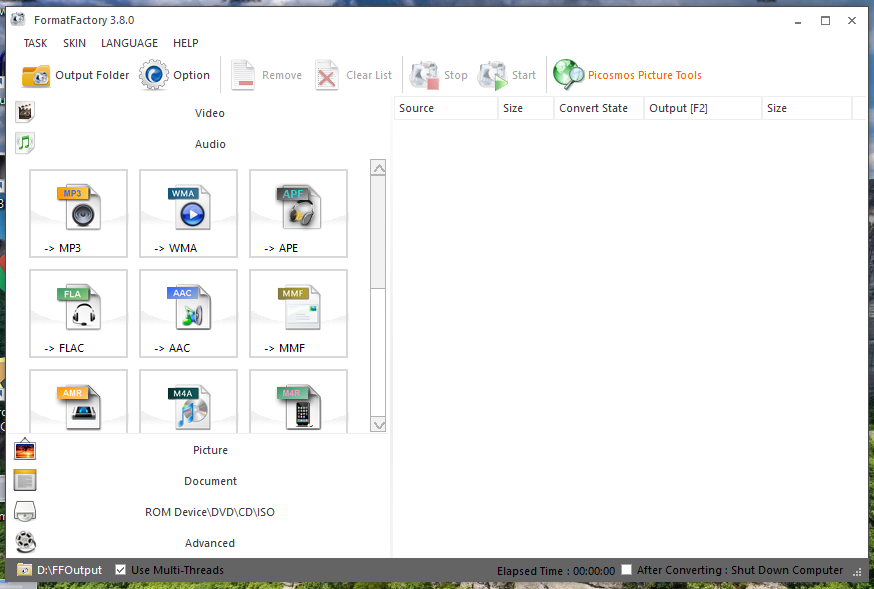This screenshot has width=874, height=589.
Task: Collapse the Audio category section
Action: coord(200,144)
